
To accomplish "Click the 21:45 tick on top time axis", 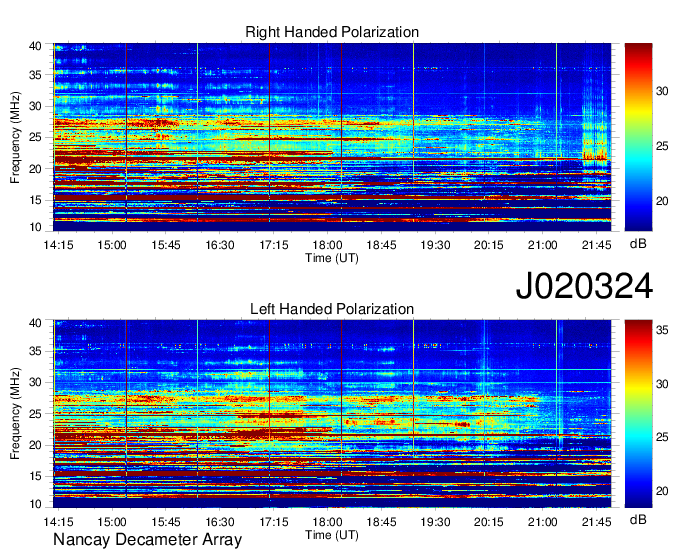I will [596, 245].
